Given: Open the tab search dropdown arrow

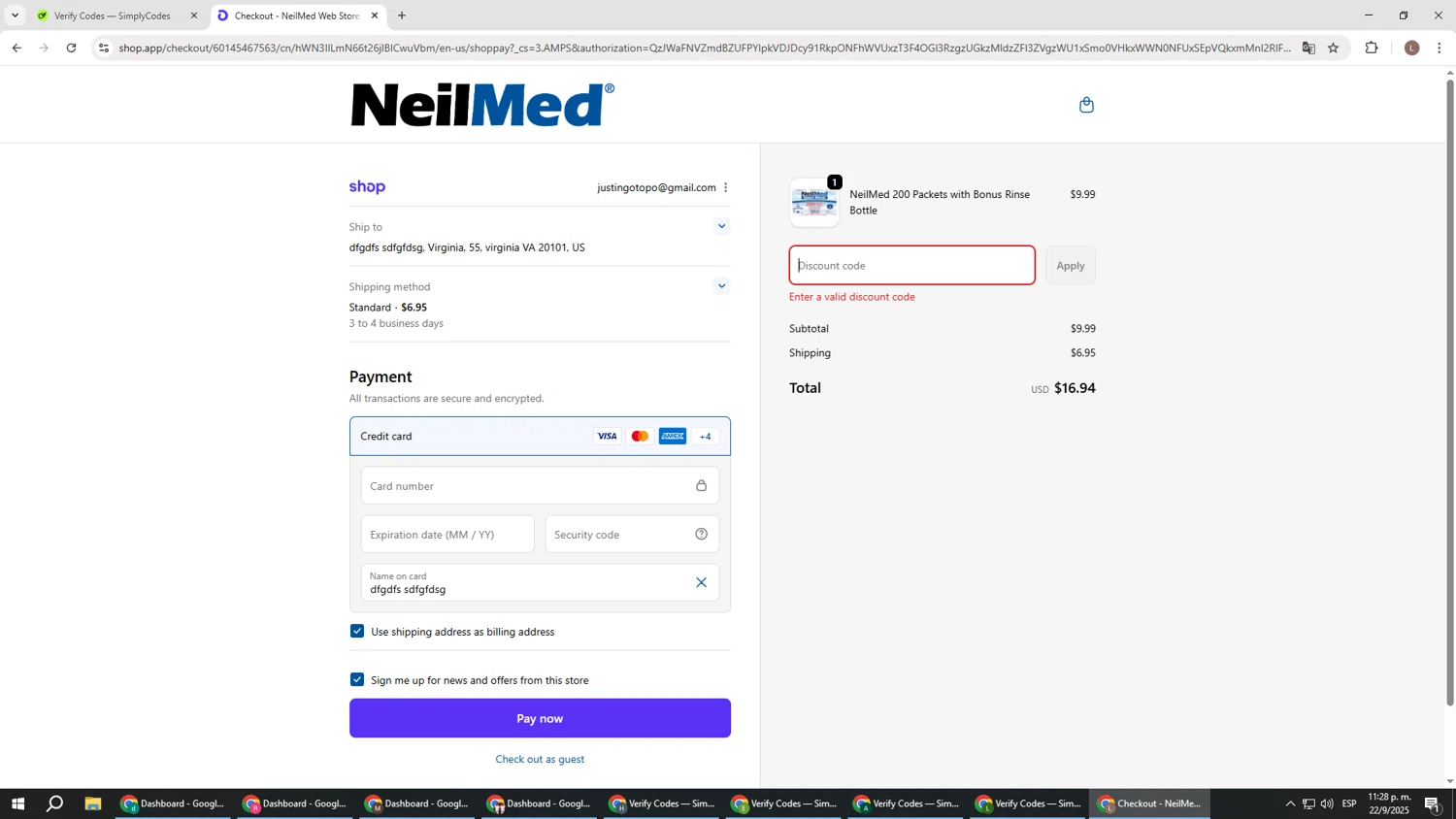Looking at the screenshot, I should (x=15, y=16).
